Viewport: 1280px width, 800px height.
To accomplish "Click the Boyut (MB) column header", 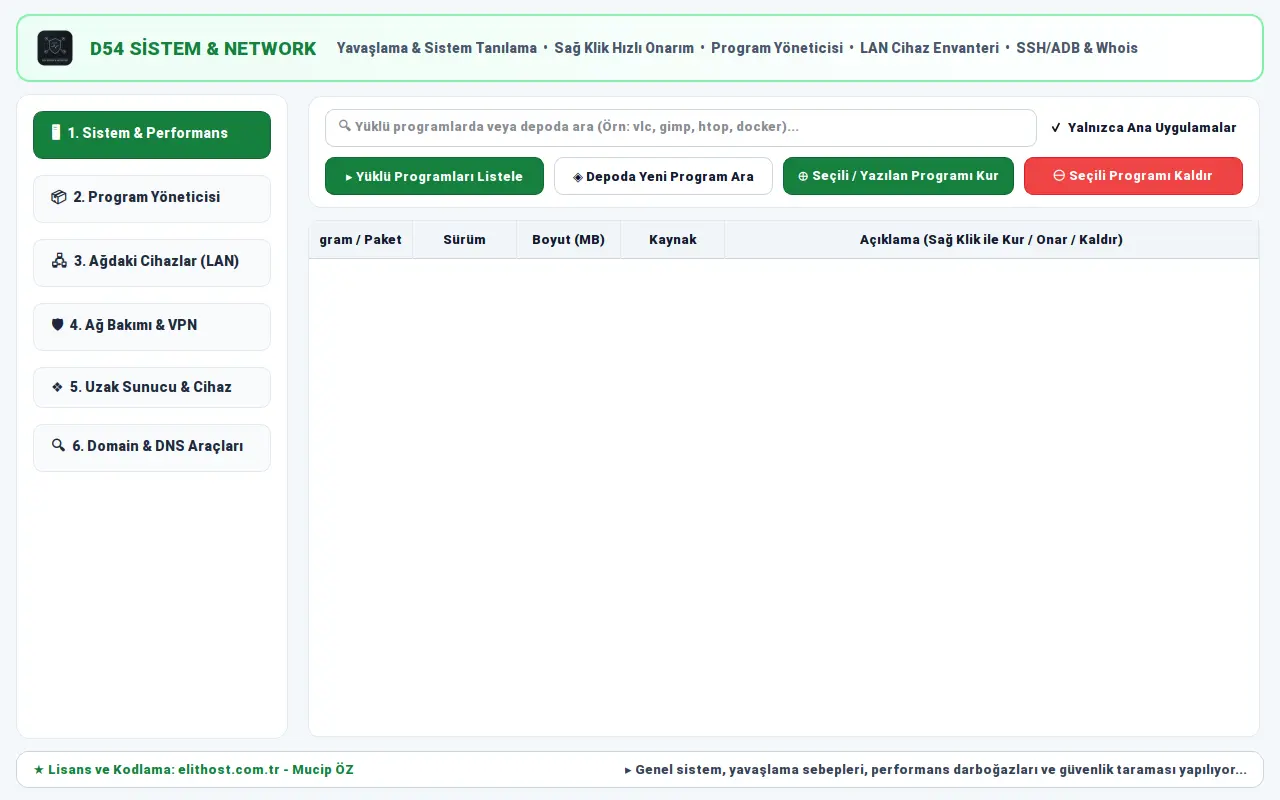I will (x=569, y=240).
